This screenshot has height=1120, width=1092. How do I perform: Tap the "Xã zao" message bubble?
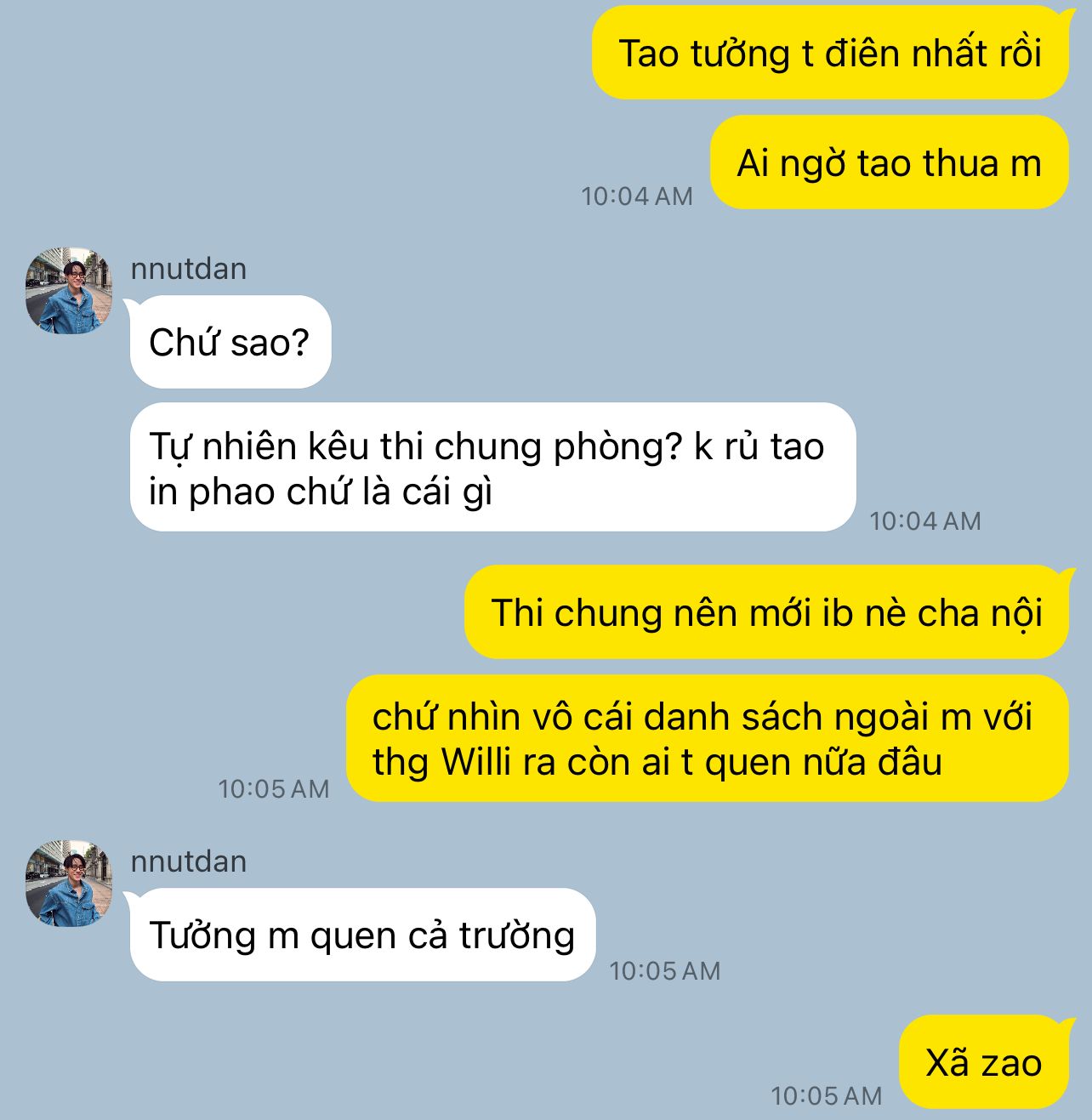(984, 1062)
